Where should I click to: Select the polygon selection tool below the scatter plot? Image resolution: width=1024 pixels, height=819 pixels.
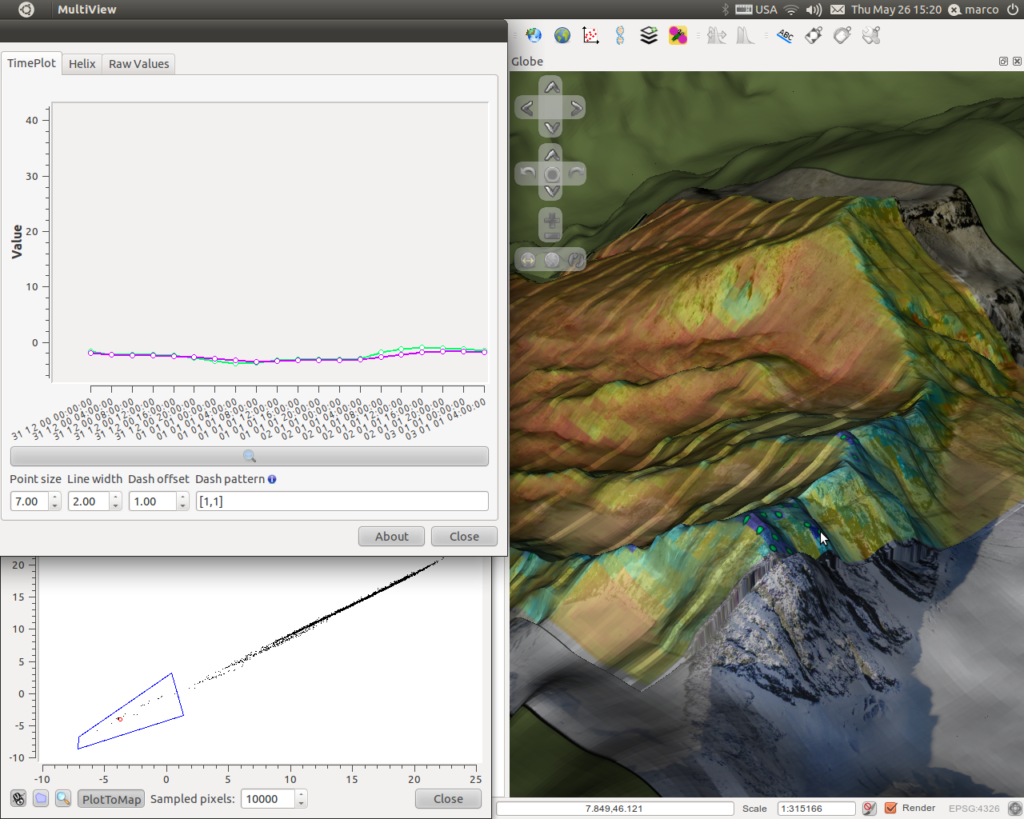40,798
